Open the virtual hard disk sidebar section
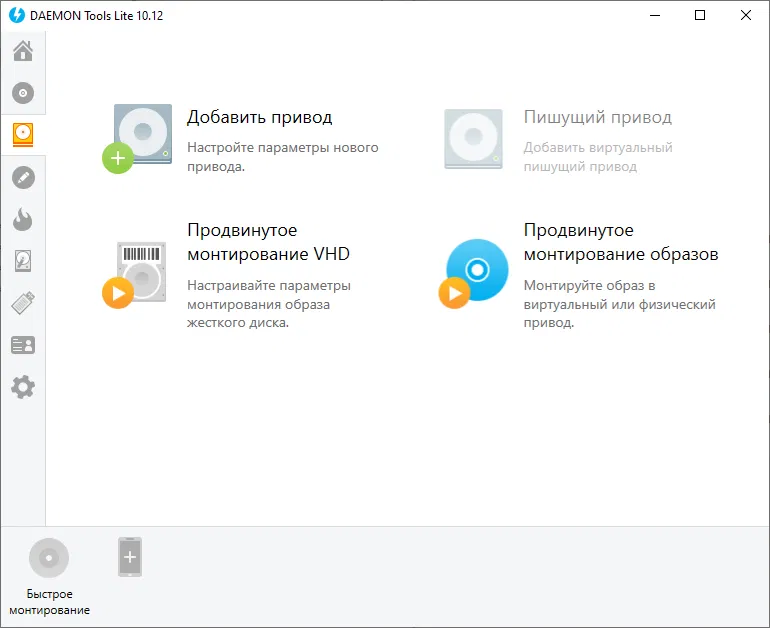 23,261
